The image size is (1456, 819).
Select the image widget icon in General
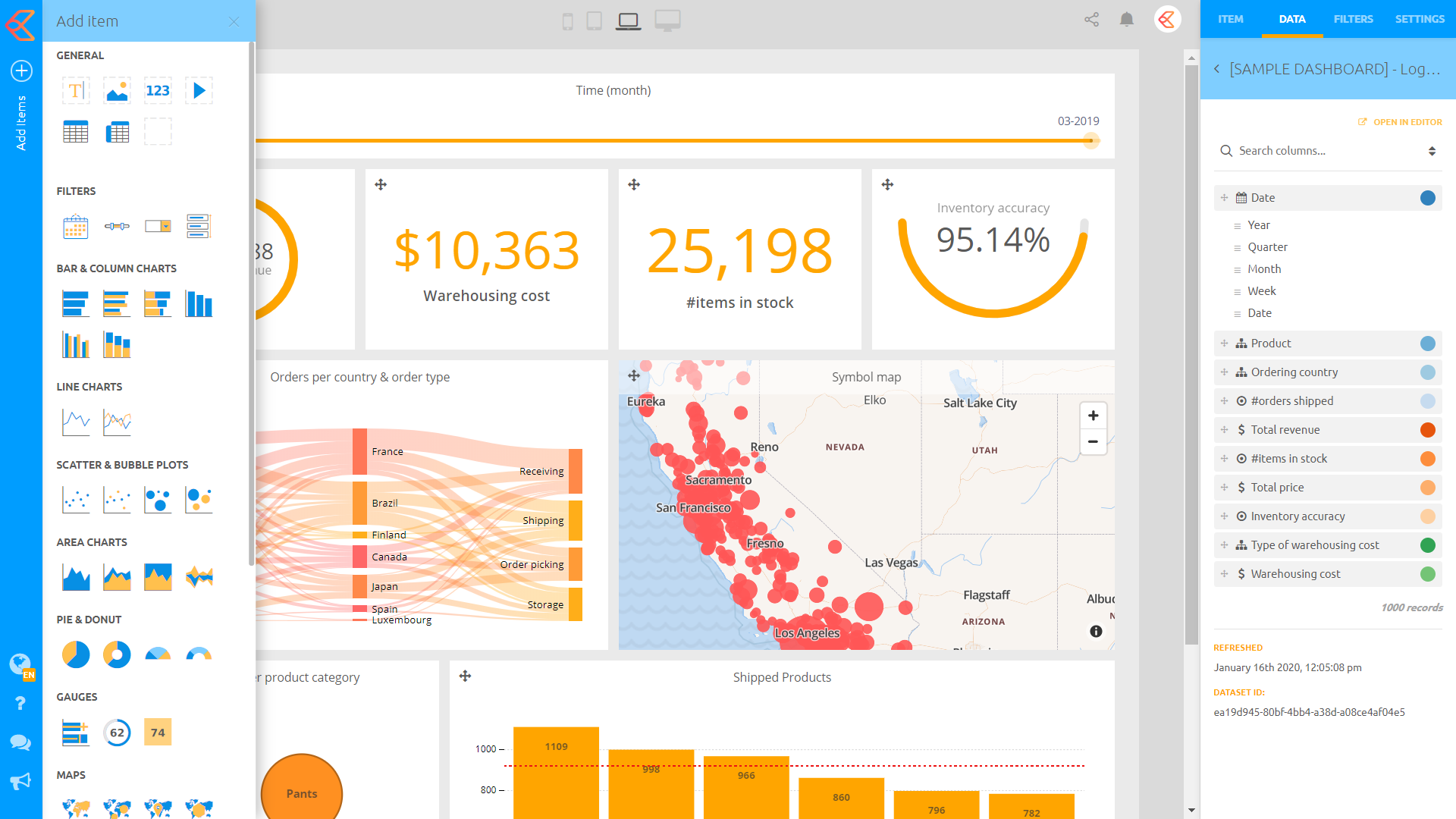click(x=117, y=90)
